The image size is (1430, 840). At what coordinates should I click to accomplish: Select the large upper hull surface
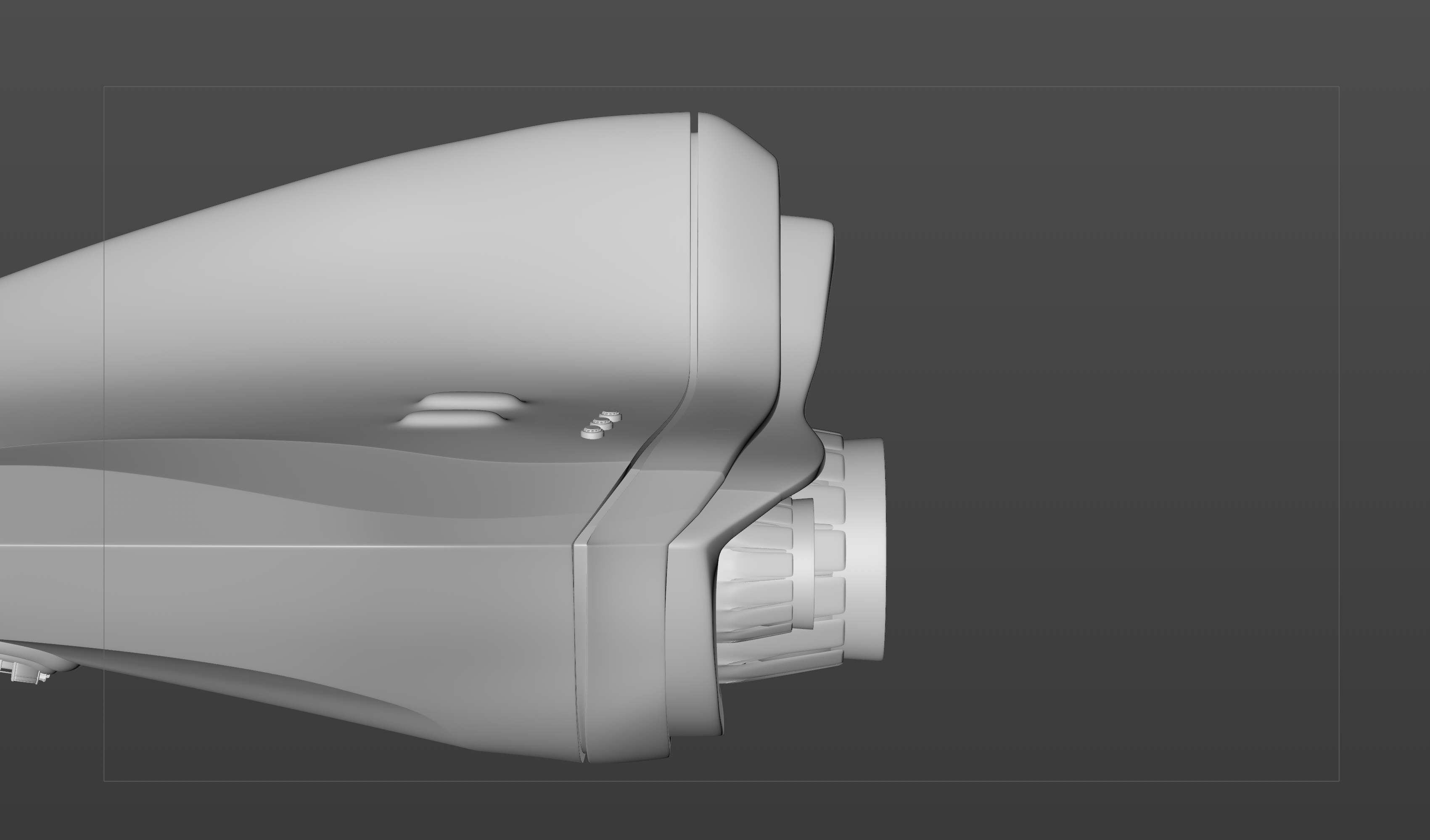397,272
